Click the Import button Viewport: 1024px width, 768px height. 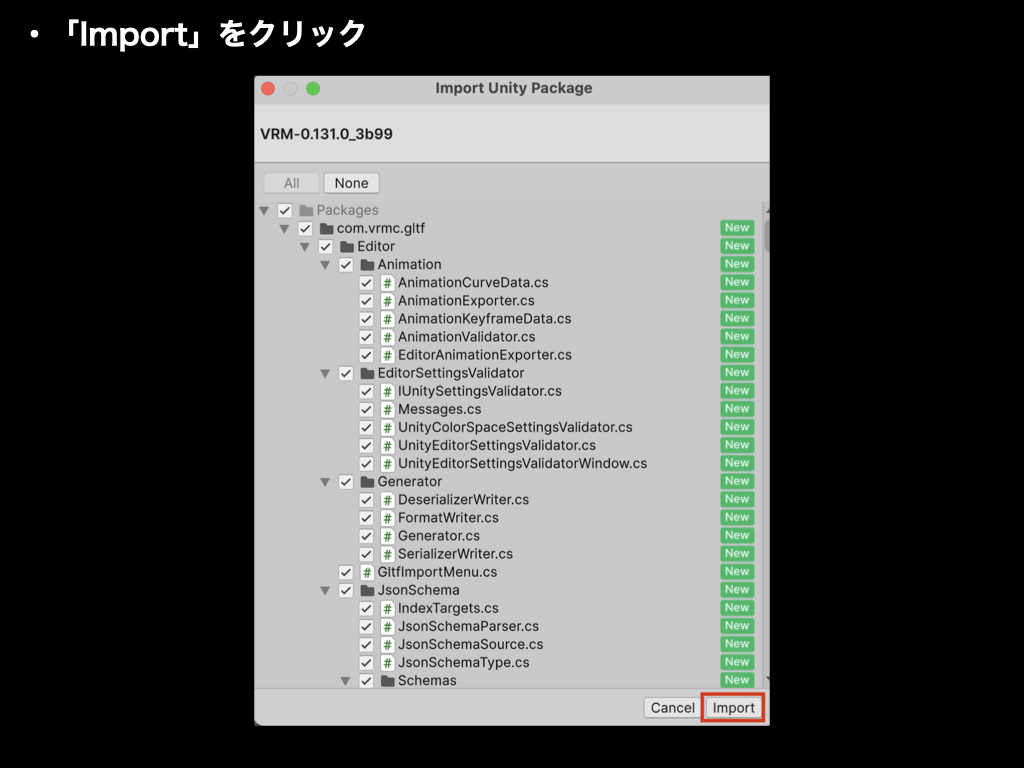733,708
